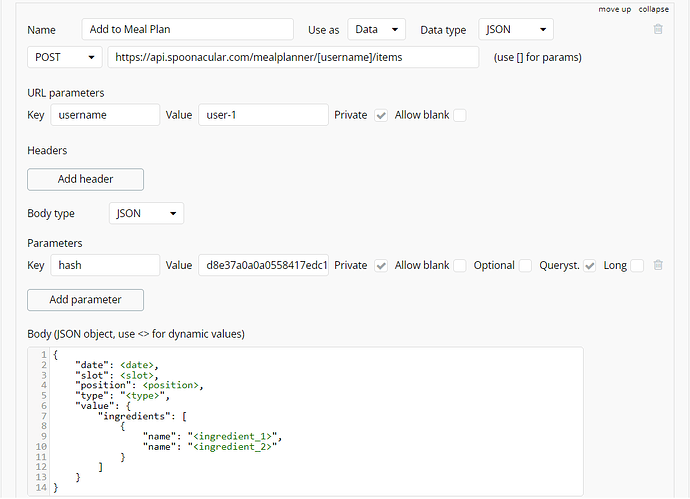Delete the hash parameter using its trash icon
690x499 pixels.
point(658,265)
